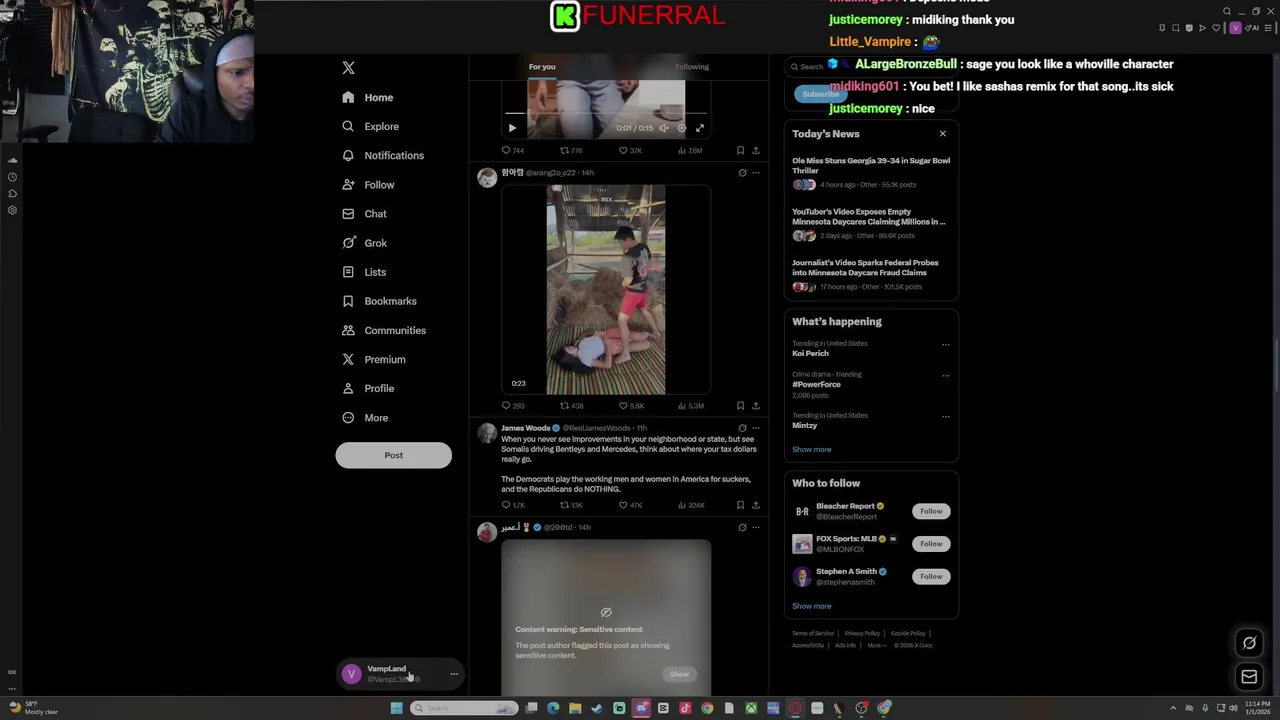Mute the top video's sound
The width and height of the screenshot is (1280, 720).
tap(663, 128)
